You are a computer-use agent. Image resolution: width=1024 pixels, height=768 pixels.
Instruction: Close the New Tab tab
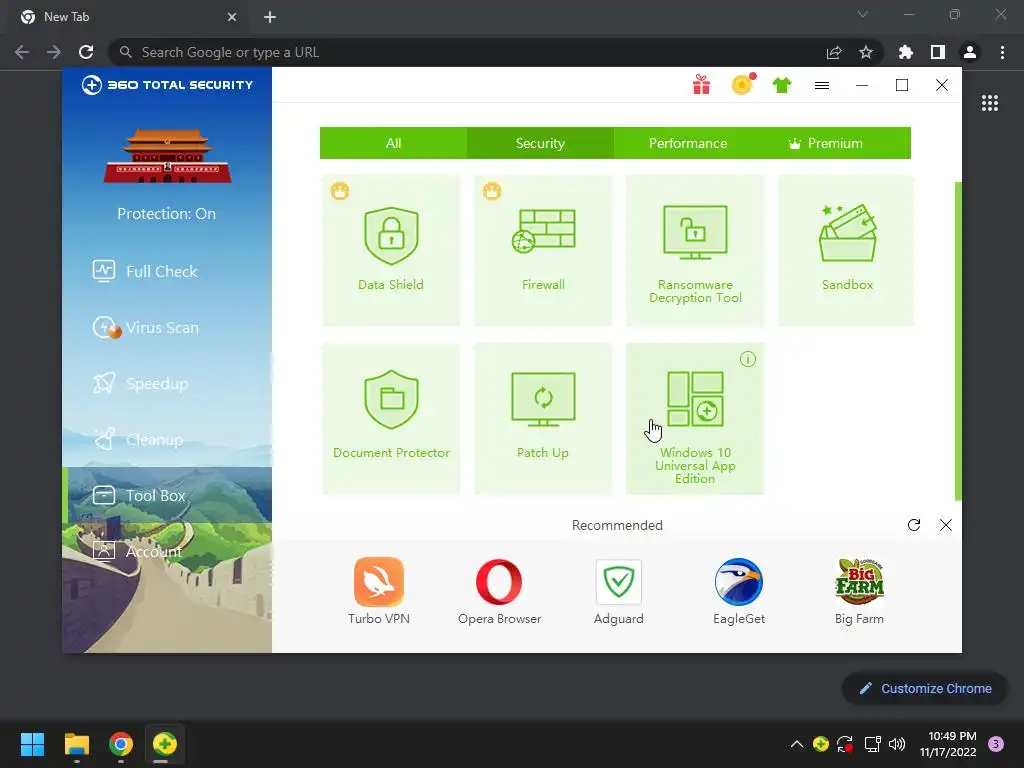click(x=232, y=17)
